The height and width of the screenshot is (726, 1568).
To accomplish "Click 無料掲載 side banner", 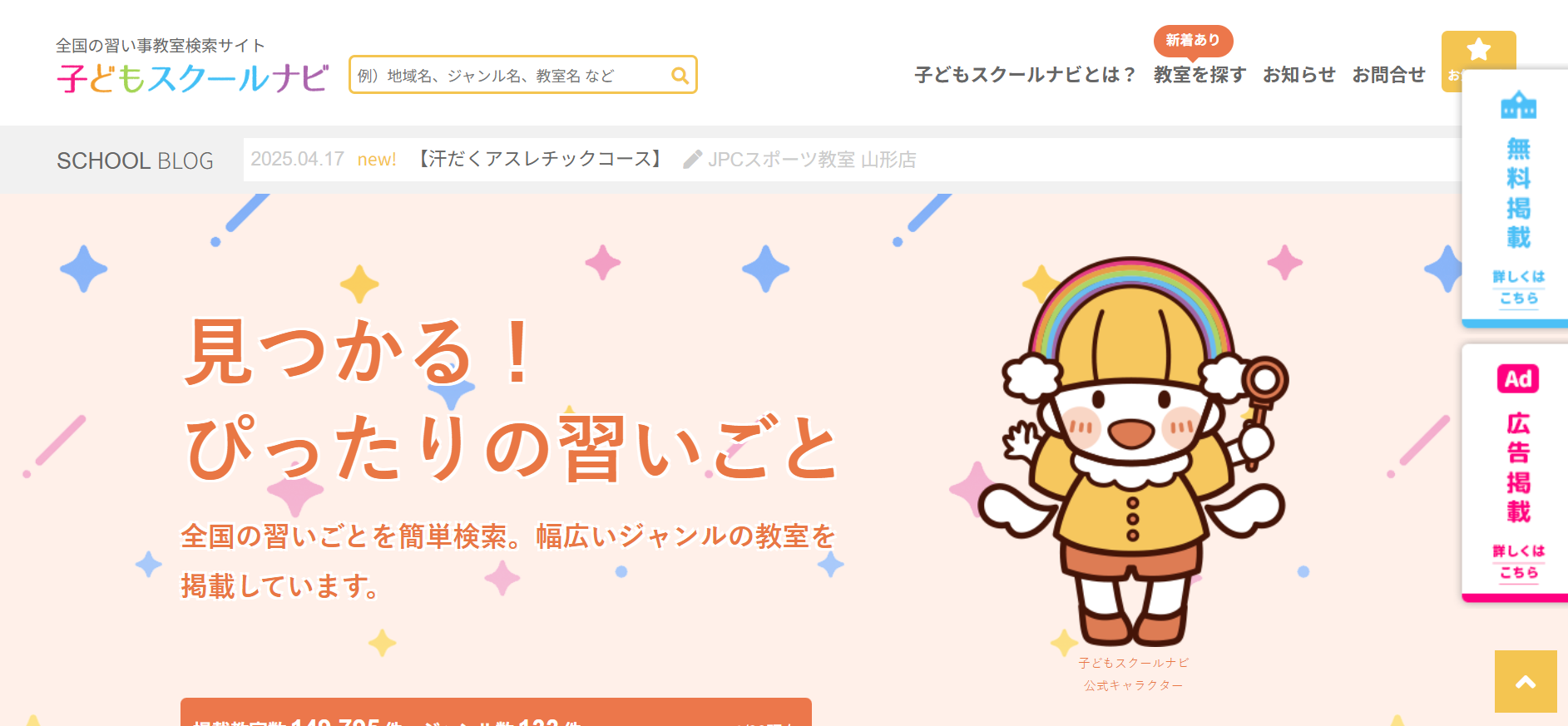I will [x=1517, y=199].
